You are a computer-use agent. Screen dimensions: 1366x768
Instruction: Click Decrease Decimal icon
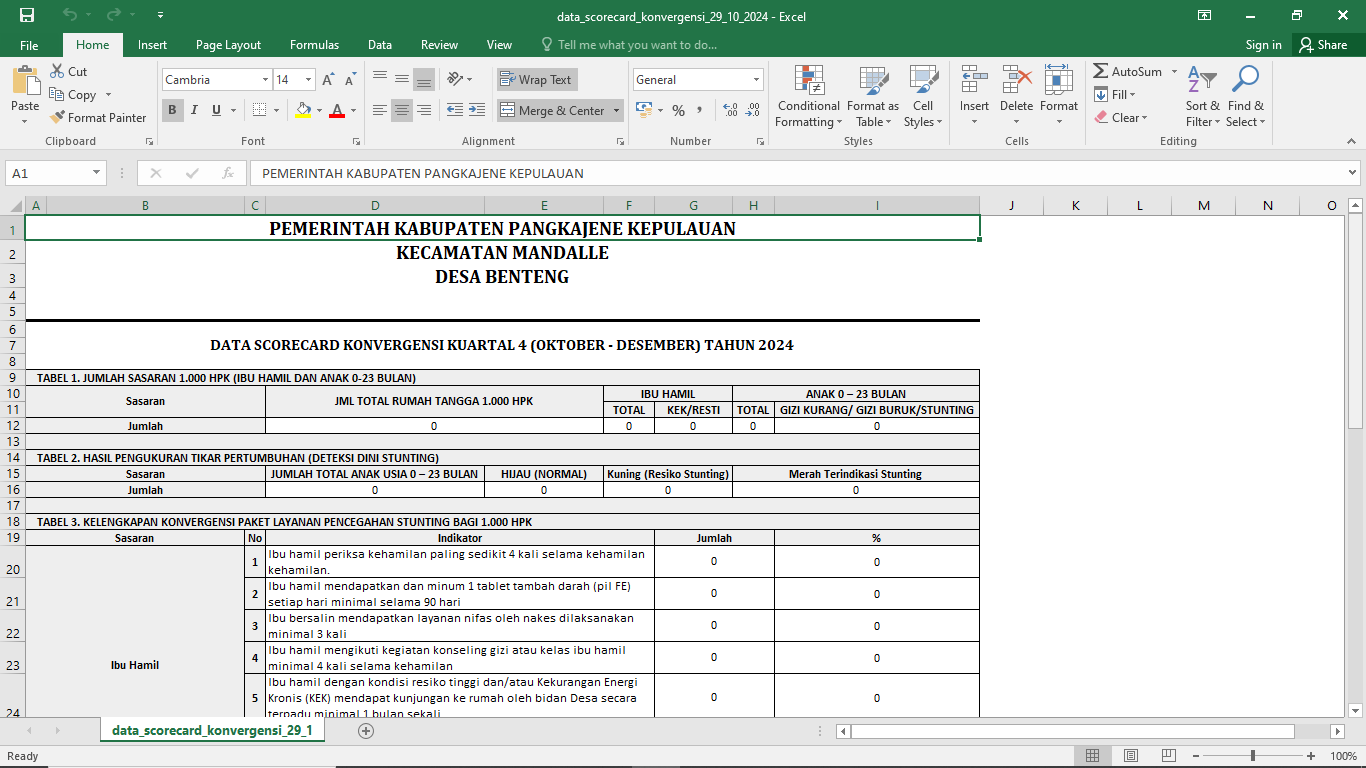click(x=753, y=110)
